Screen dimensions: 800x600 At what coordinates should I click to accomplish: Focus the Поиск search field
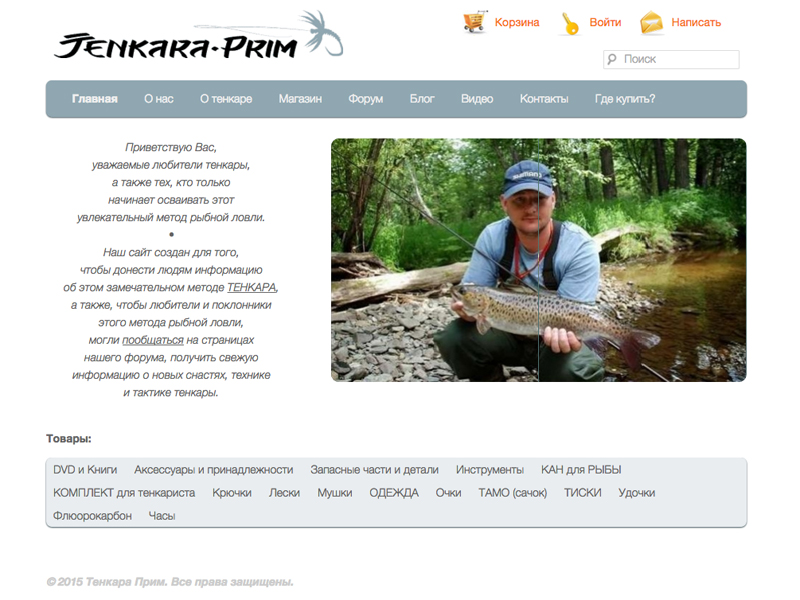coord(671,59)
